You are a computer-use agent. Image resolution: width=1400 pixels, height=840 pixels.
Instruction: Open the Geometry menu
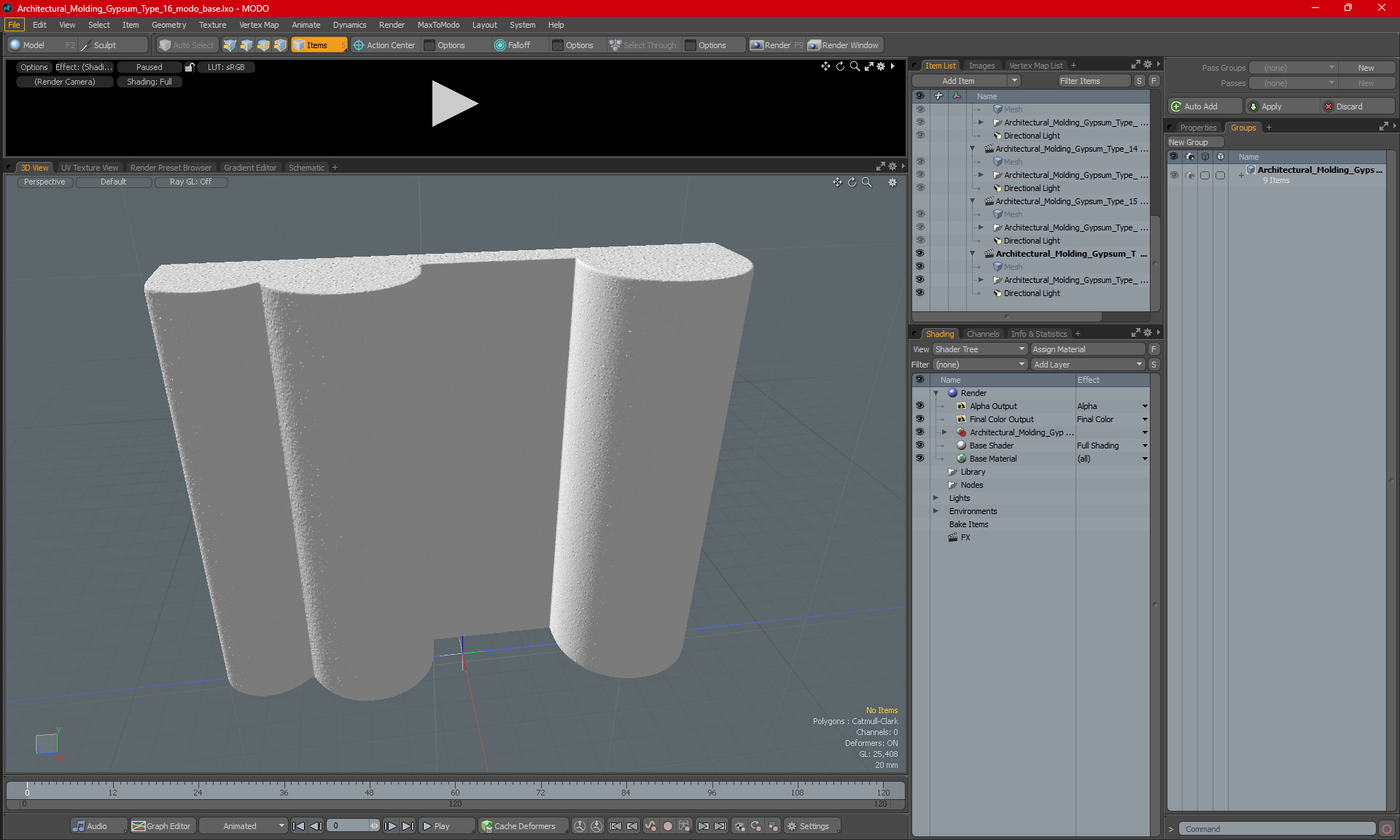(x=168, y=25)
